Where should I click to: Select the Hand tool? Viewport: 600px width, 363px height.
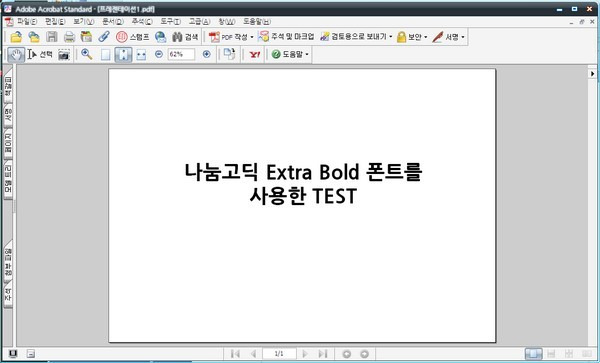(x=16, y=55)
